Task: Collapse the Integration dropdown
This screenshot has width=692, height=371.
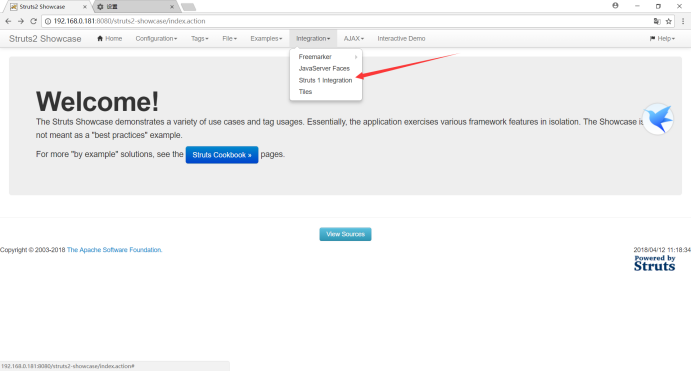Action: pos(313,39)
